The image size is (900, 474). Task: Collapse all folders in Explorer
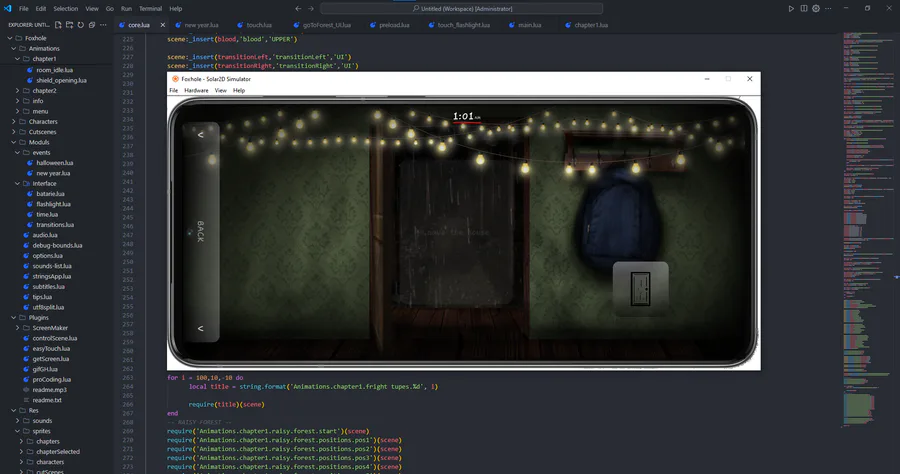tap(92, 25)
